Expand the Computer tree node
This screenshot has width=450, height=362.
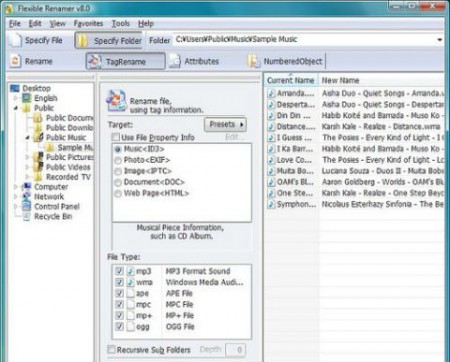15,187
